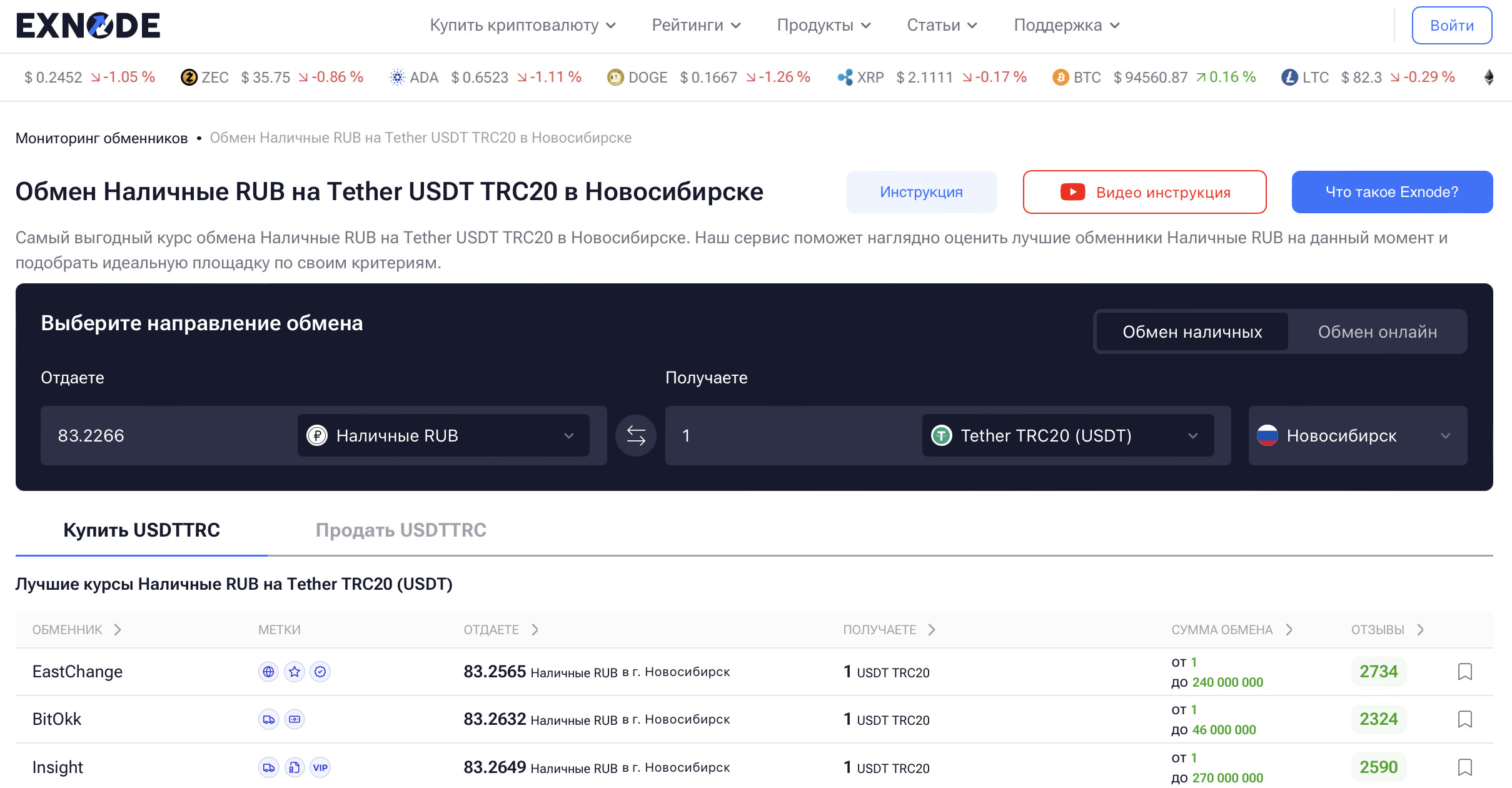1512x788 pixels.
Task: Expand the Новосибирск city selector
Action: 1357,435
